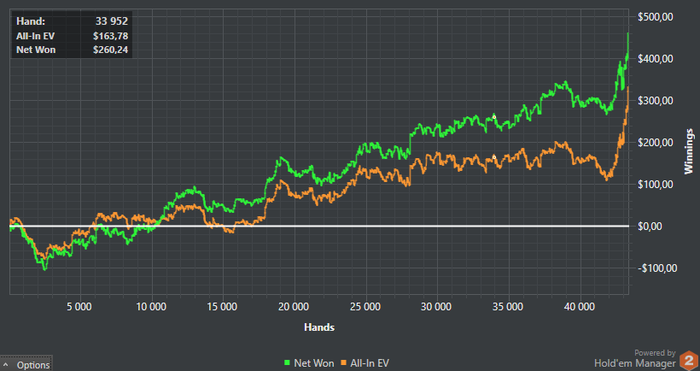Click the $100,00 axis label
The height and width of the screenshot is (371, 700).
point(655,184)
